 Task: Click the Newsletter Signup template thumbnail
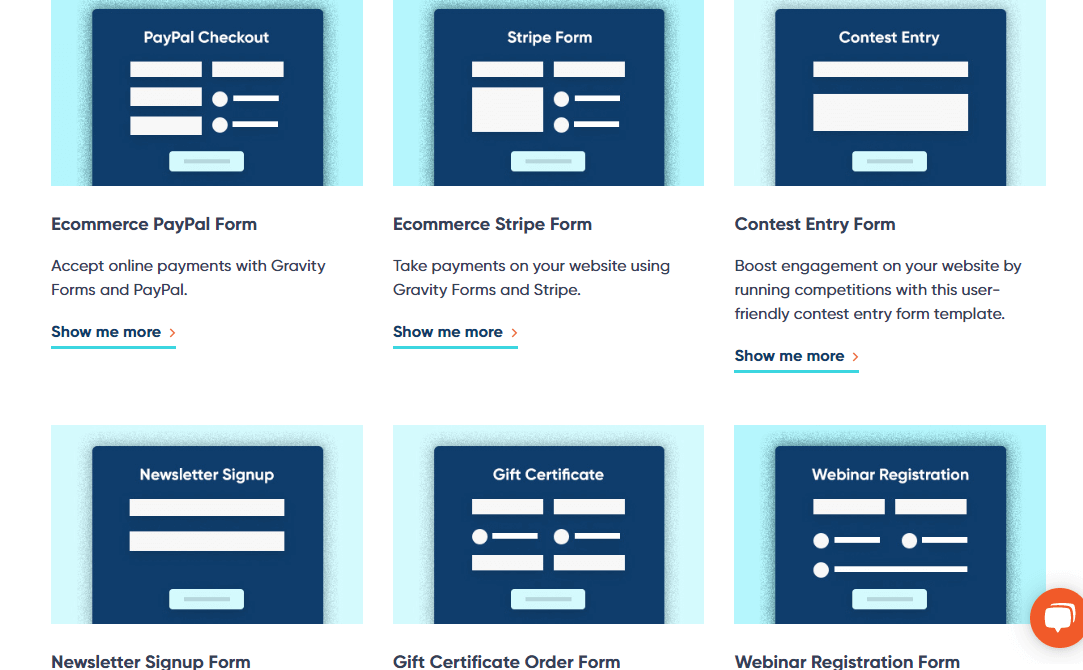click(x=206, y=525)
